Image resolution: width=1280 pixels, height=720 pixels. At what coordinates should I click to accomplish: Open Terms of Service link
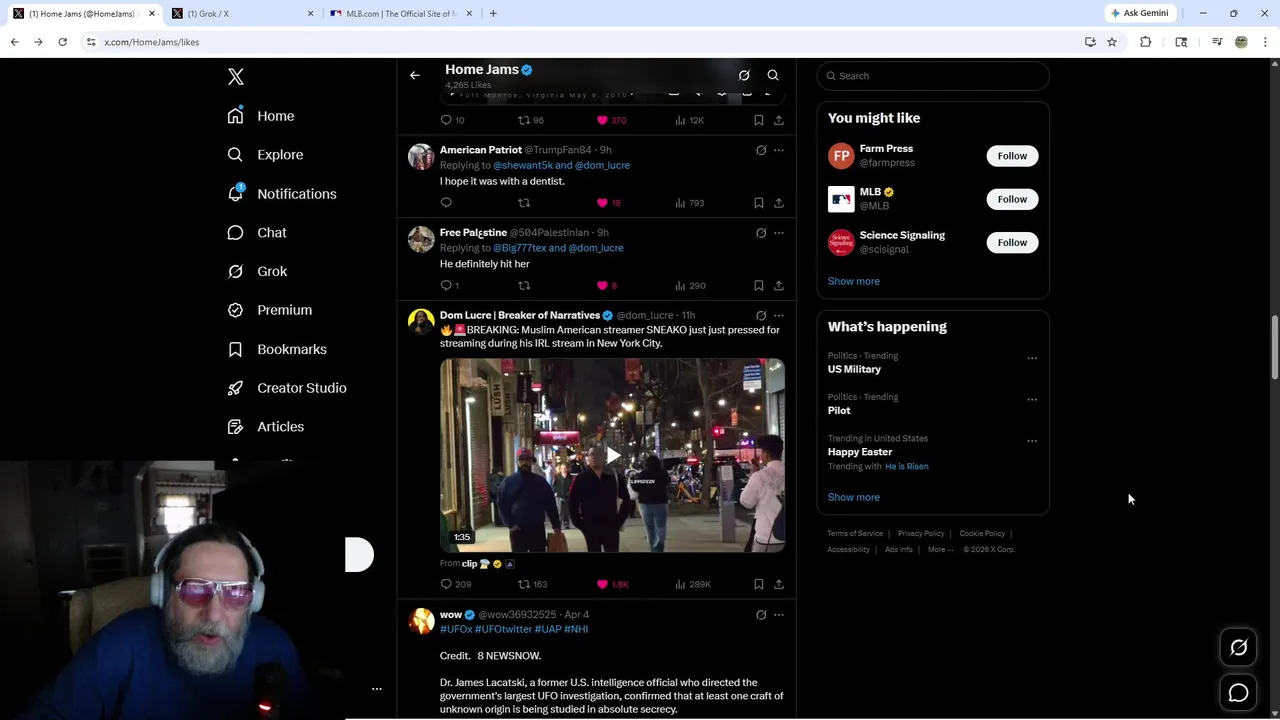coord(855,534)
